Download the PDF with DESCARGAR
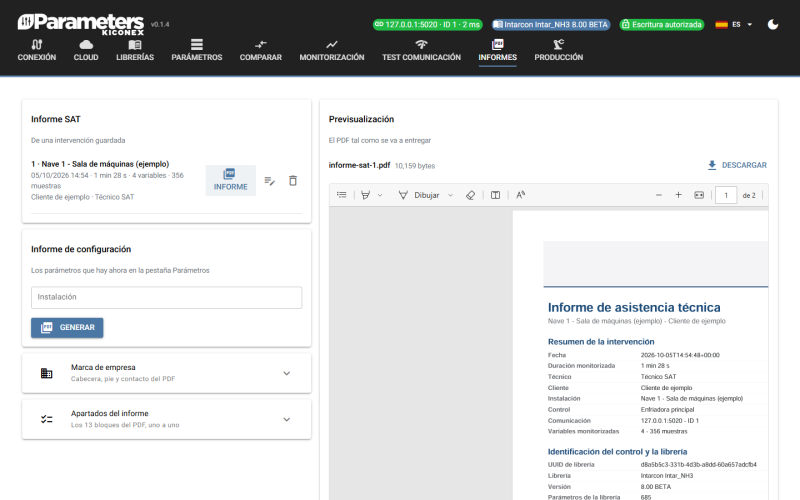Image resolution: width=800 pixels, height=500 pixels. click(737, 165)
